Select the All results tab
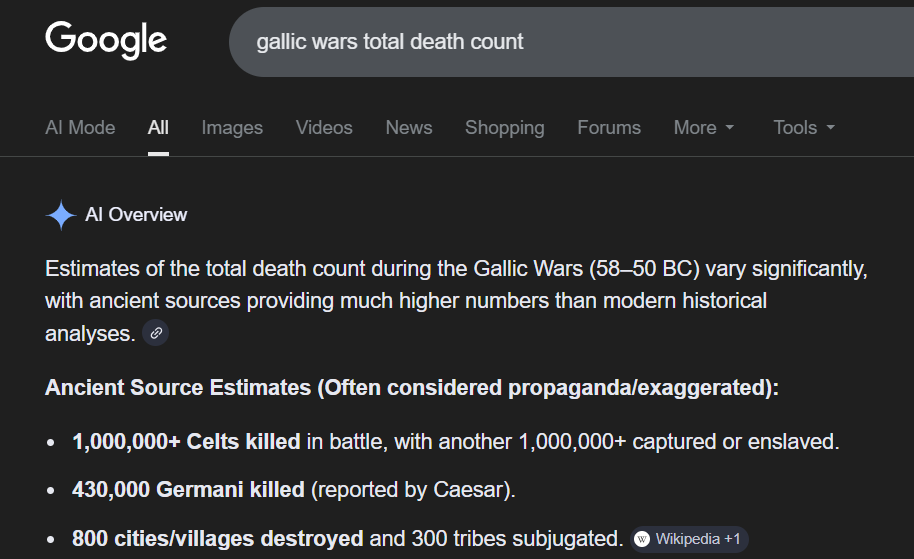The width and height of the screenshot is (914, 559). pyautogui.click(x=158, y=128)
